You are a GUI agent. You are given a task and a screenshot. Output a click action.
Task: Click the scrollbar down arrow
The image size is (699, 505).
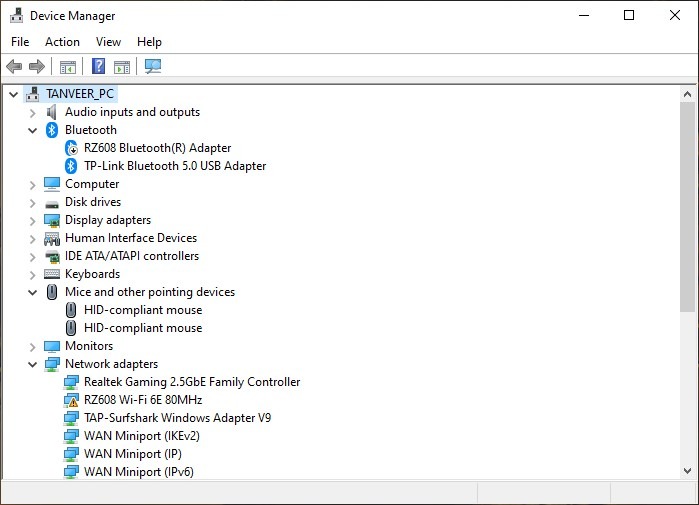pyautogui.click(x=687, y=471)
